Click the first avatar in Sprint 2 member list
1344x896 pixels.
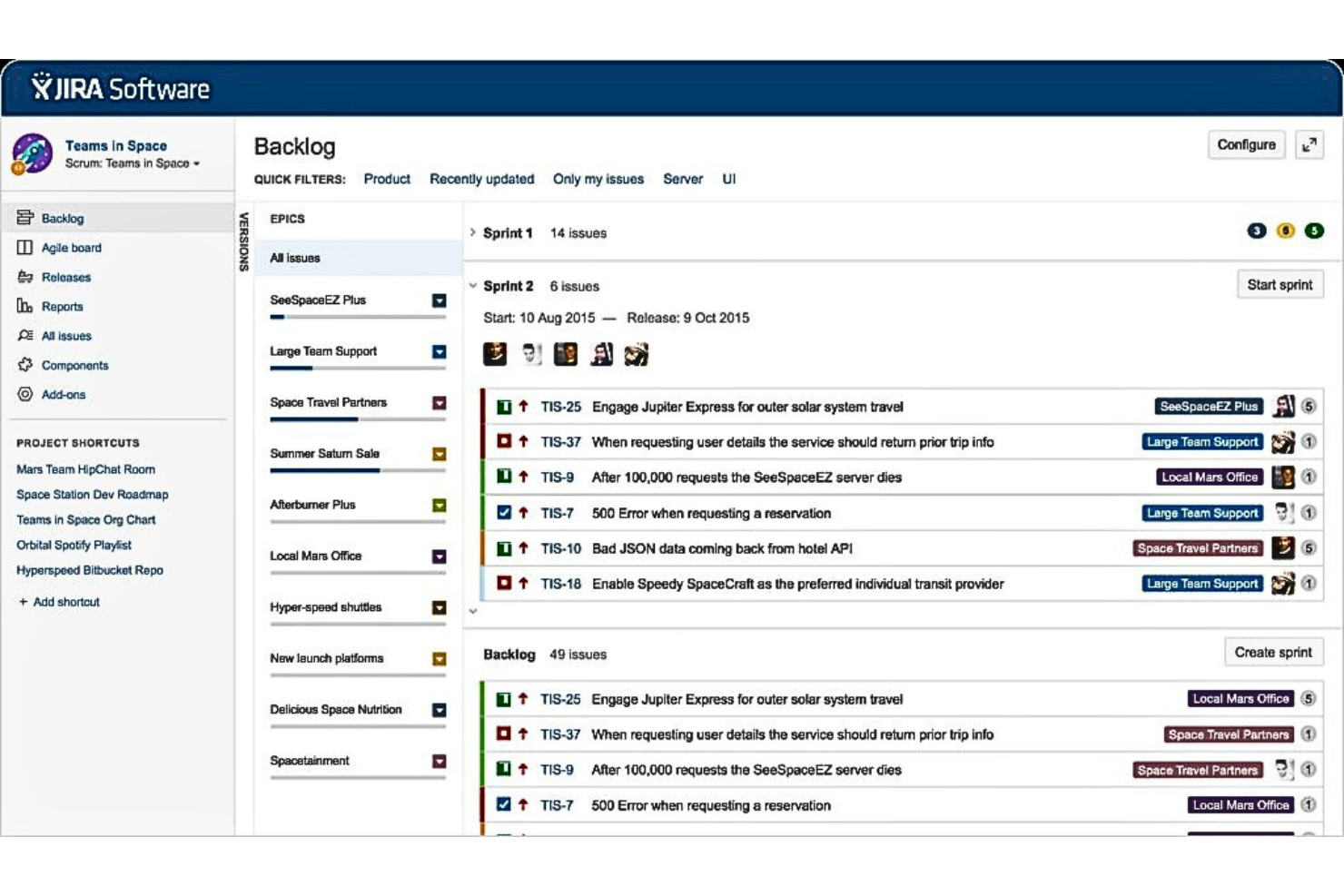coord(495,354)
